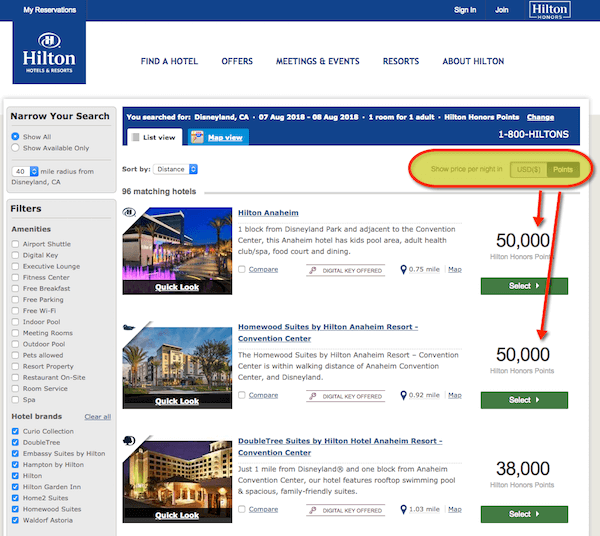Click the Map view map icon

pos(197,137)
